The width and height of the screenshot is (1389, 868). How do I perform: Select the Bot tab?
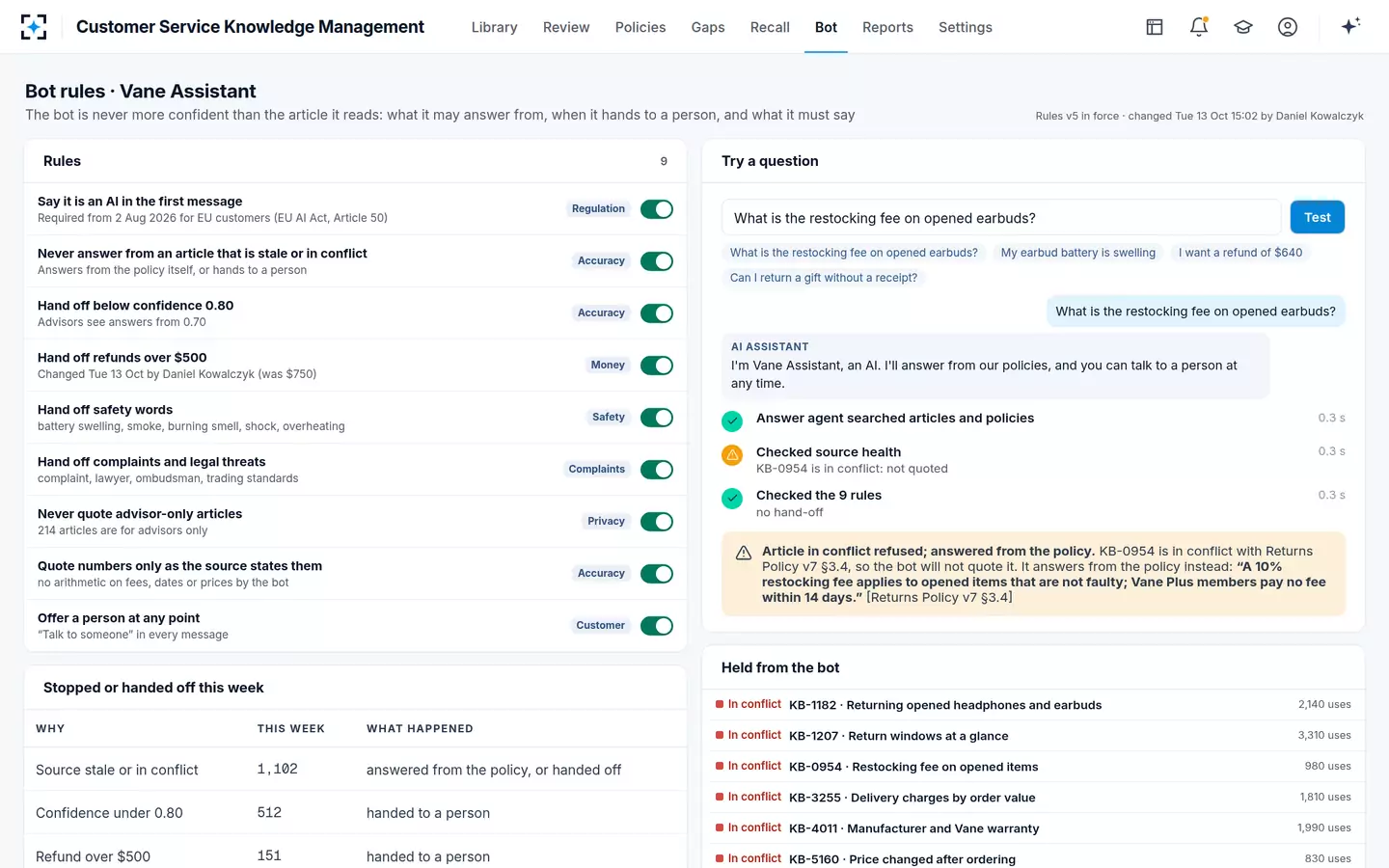click(x=826, y=27)
